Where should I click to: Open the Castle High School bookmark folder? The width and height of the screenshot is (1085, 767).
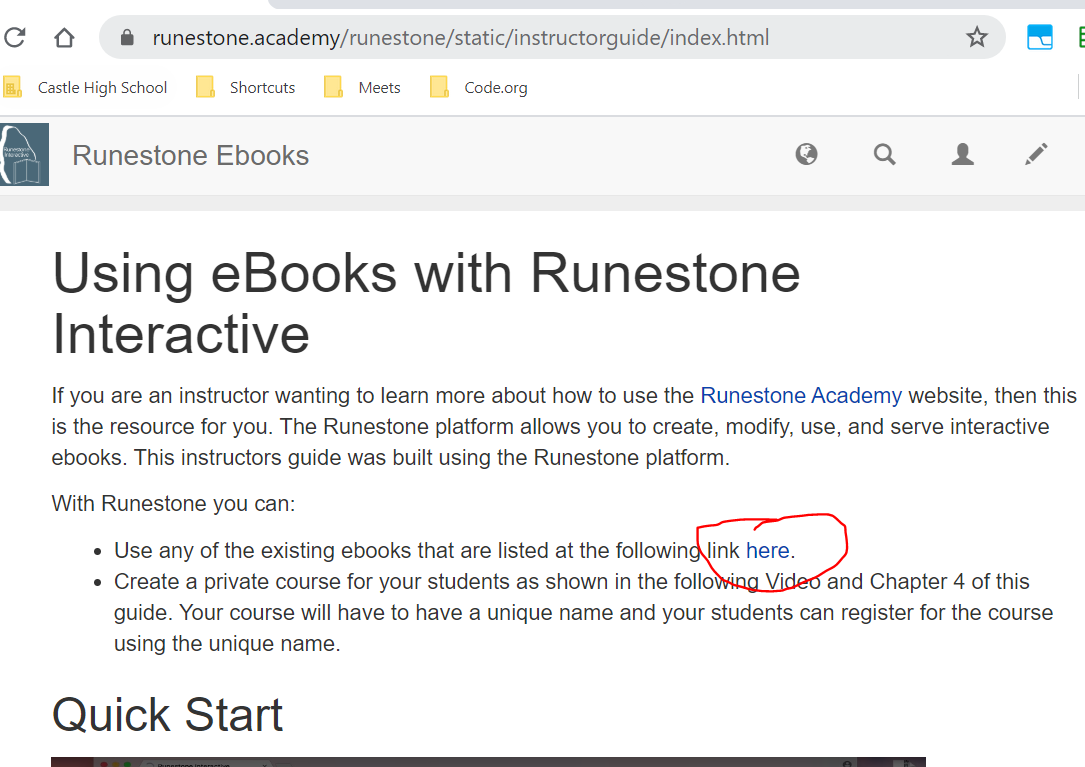(86, 88)
